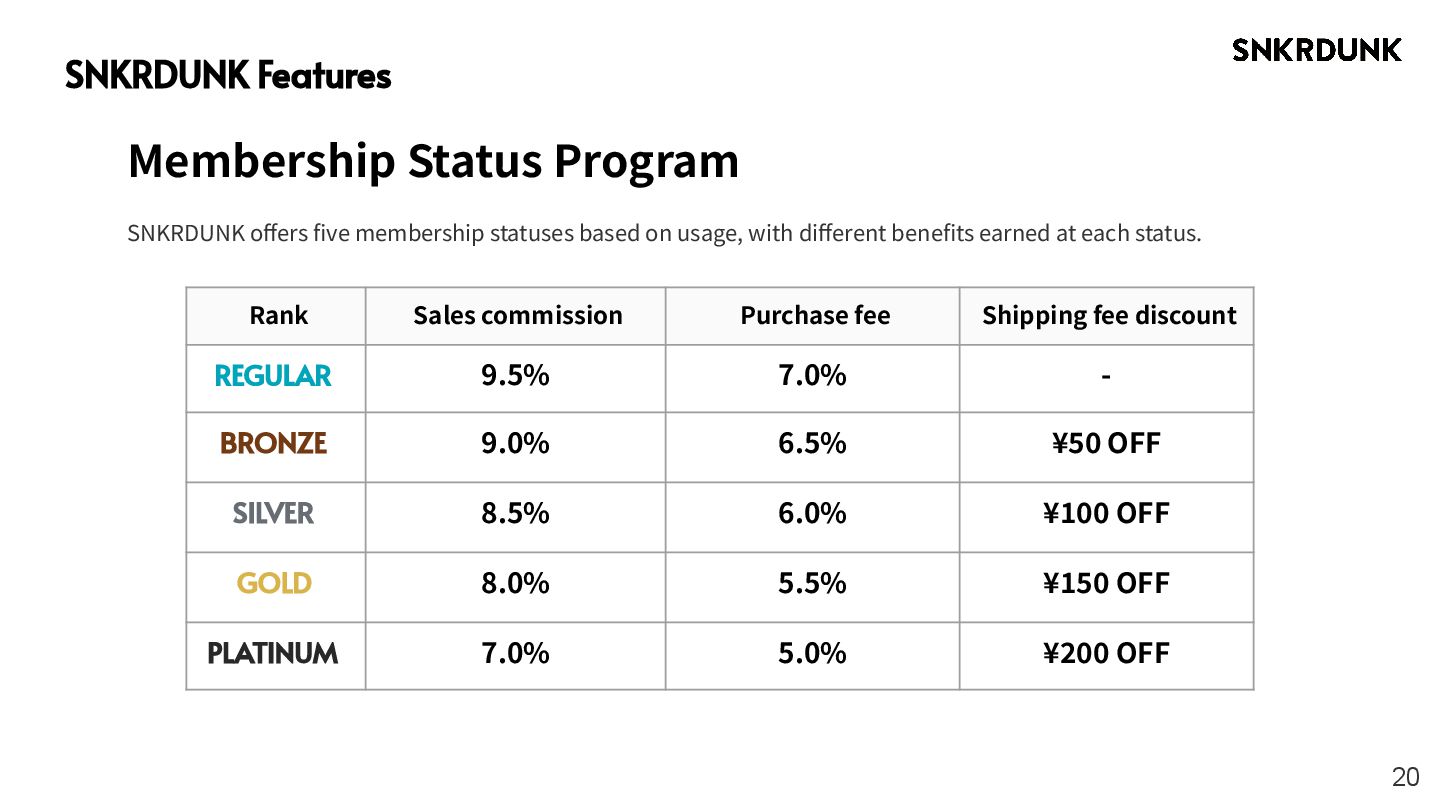This screenshot has height=810, width=1440.
Task: Click the Platinum 5.0% purchase fee cell
Action: coord(812,653)
